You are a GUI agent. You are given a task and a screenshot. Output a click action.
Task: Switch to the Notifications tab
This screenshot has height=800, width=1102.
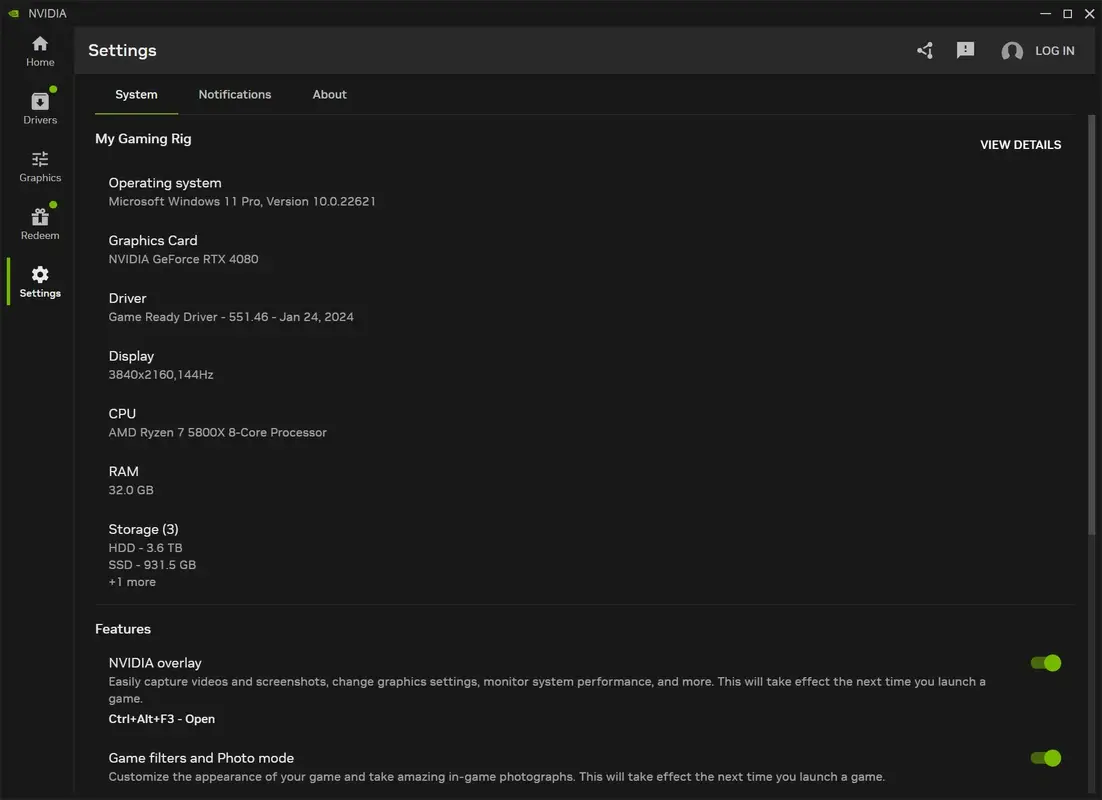[x=235, y=94]
